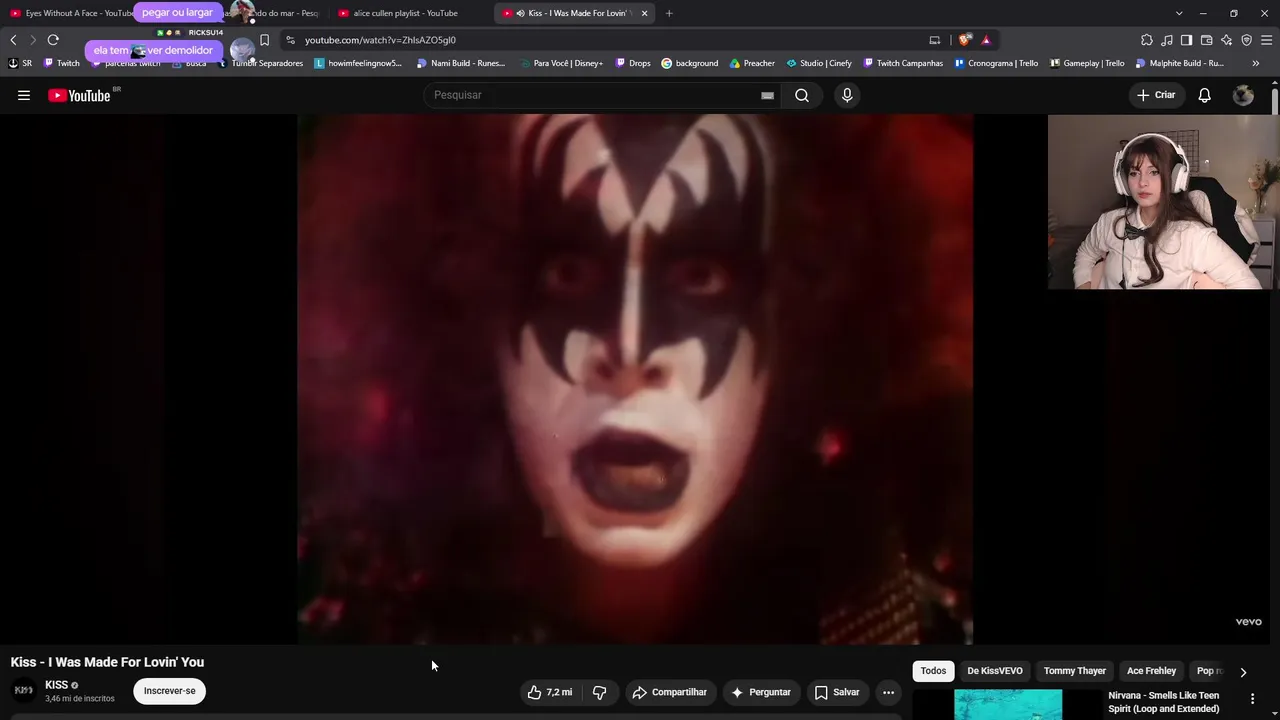This screenshot has height=720, width=1280.
Task: Open the Preacher bookmark
Action: 752,63
